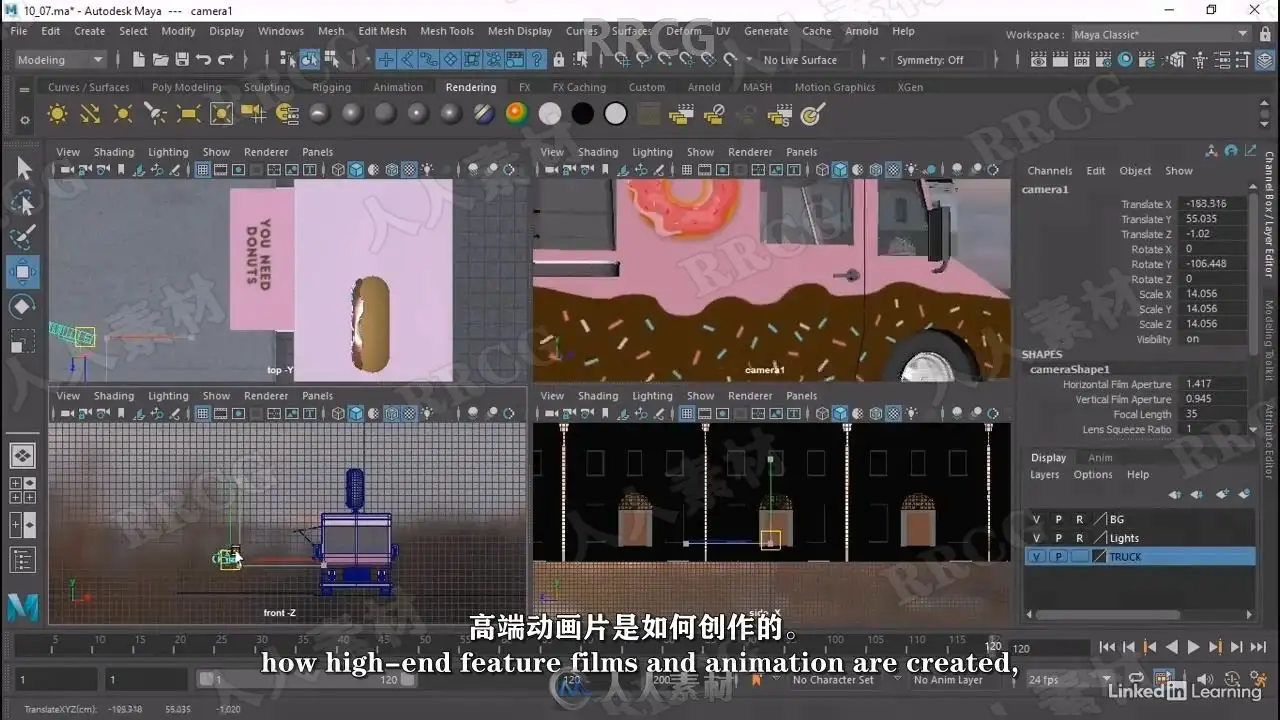The width and height of the screenshot is (1280, 720).
Task: Select the Select tool arrow in toolbox
Action: pyautogui.click(x=23, y=169)
